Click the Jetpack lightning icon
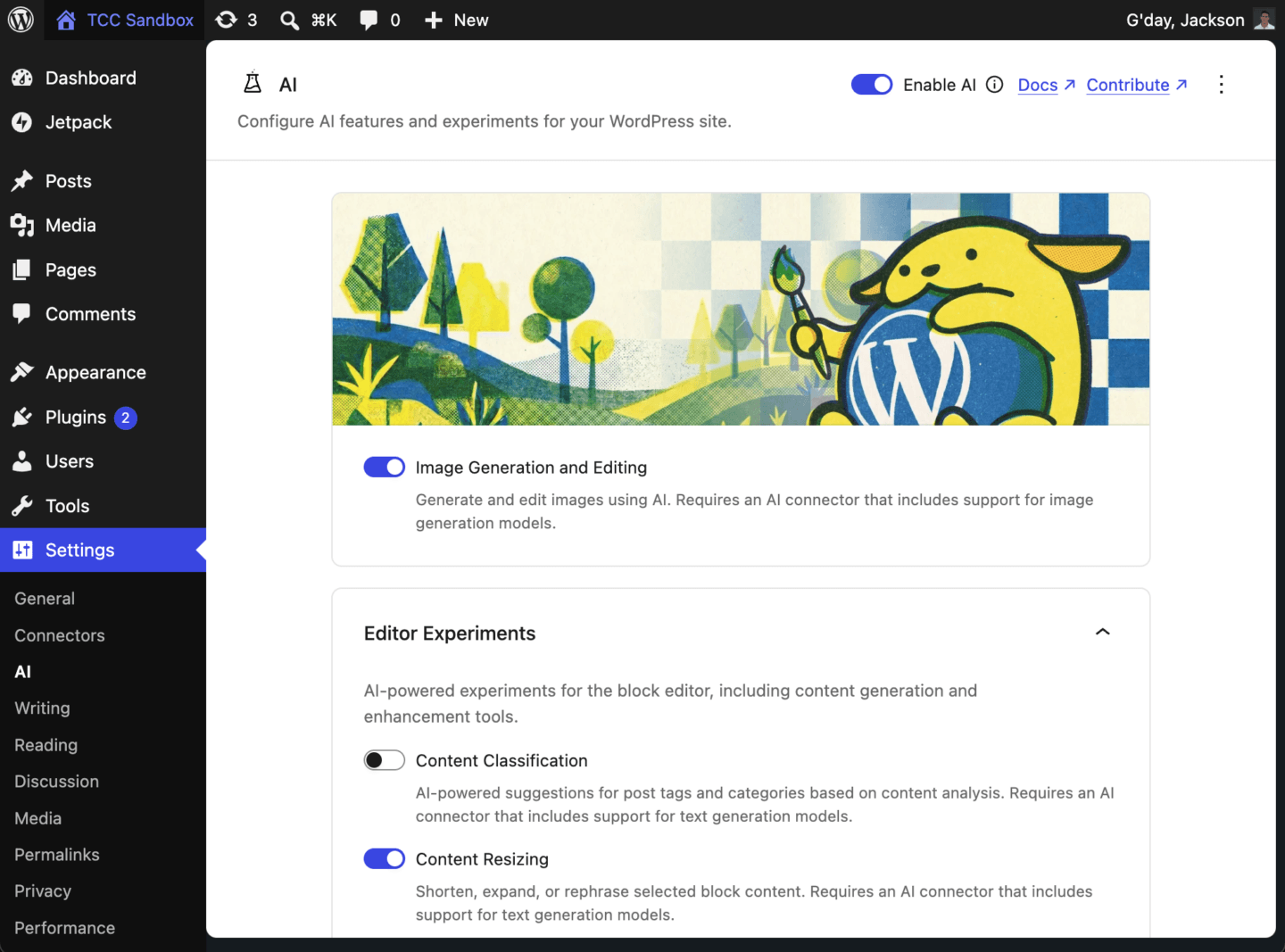Viewport: 1285px width, 952px height. pyautogui.click(x=22, y=122)
